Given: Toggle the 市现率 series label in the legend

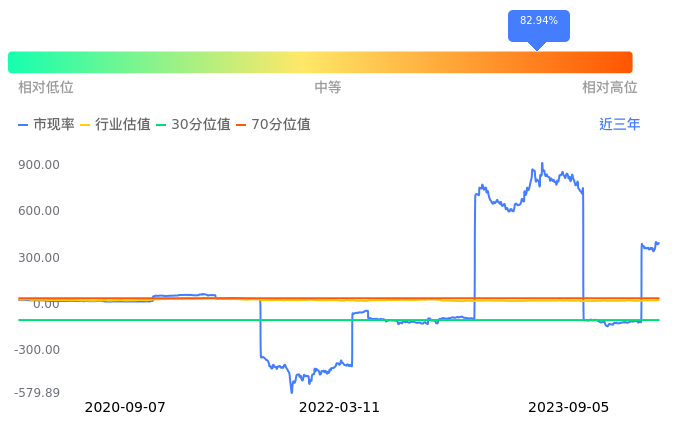Looking at the screenshot, I should pyautogui.click(x=54, y=125).
